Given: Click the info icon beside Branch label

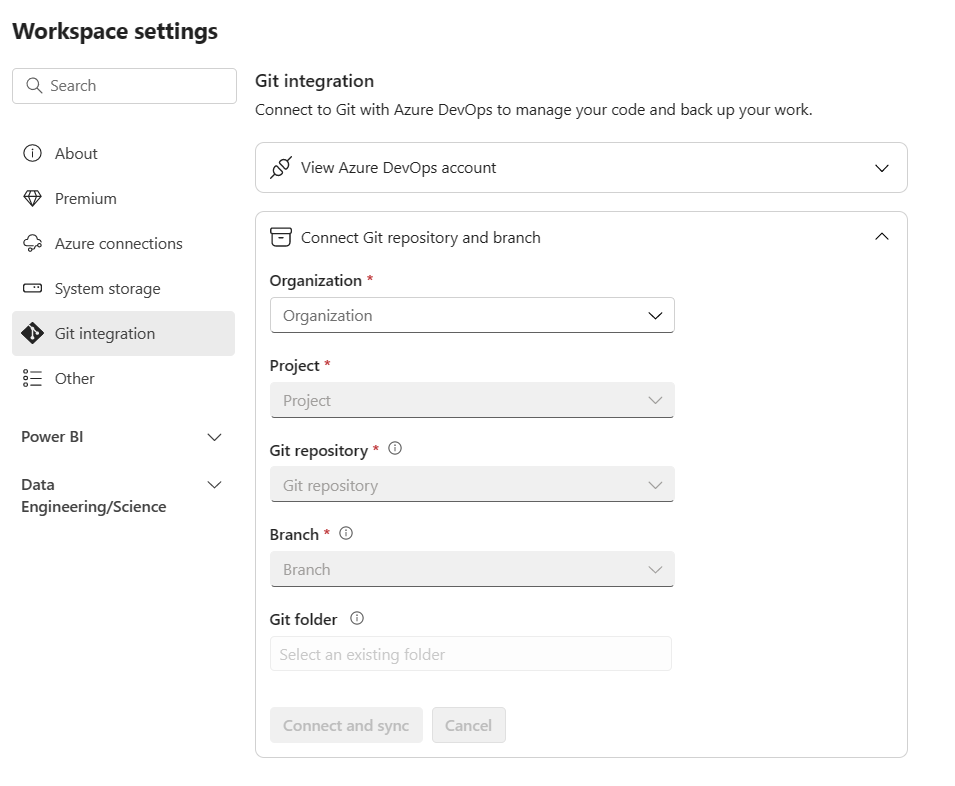Looking at the screenshot, I should click(345, 533).
